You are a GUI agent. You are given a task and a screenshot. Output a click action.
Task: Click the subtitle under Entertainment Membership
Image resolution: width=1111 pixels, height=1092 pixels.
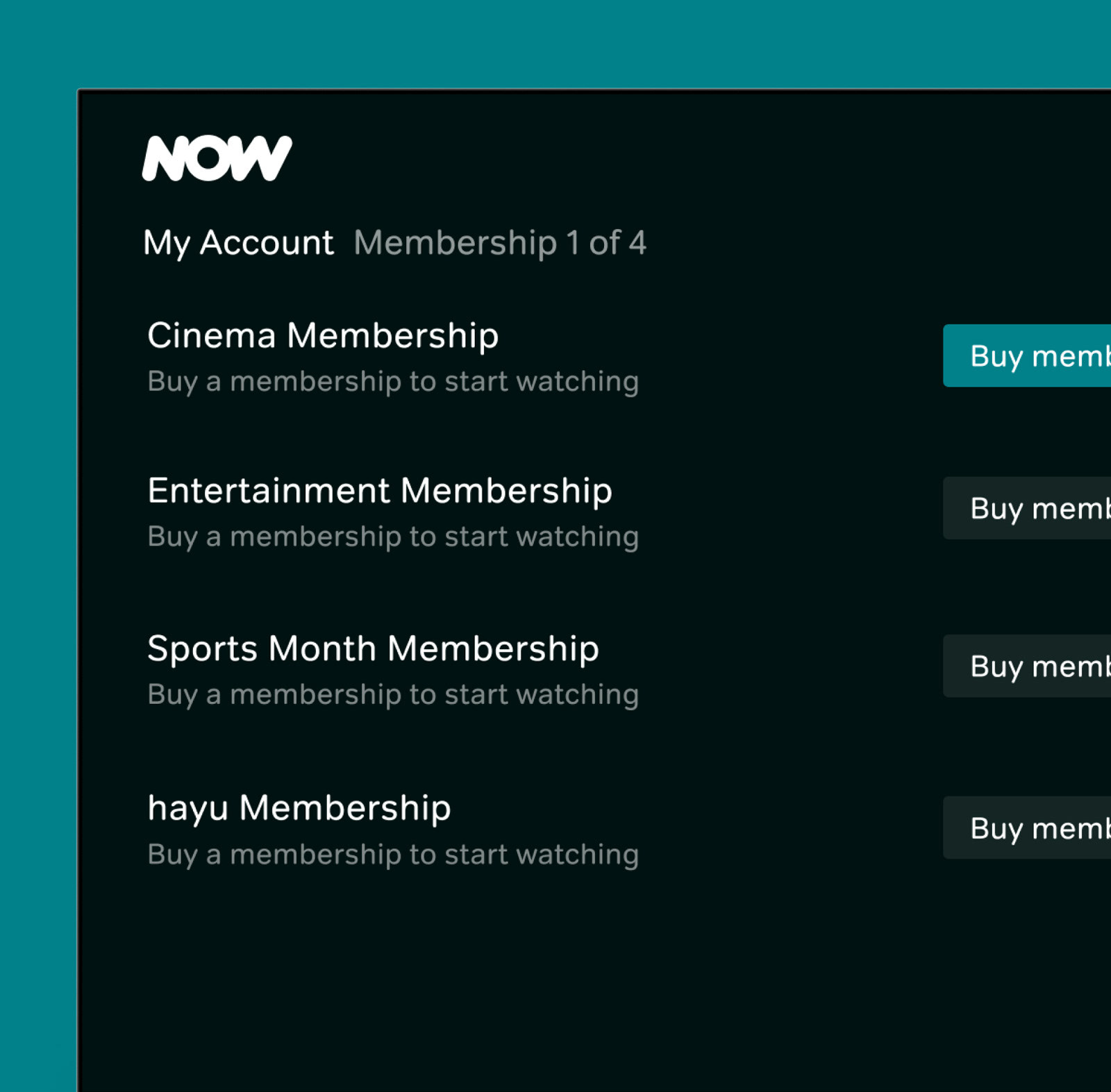pos(393,537)
